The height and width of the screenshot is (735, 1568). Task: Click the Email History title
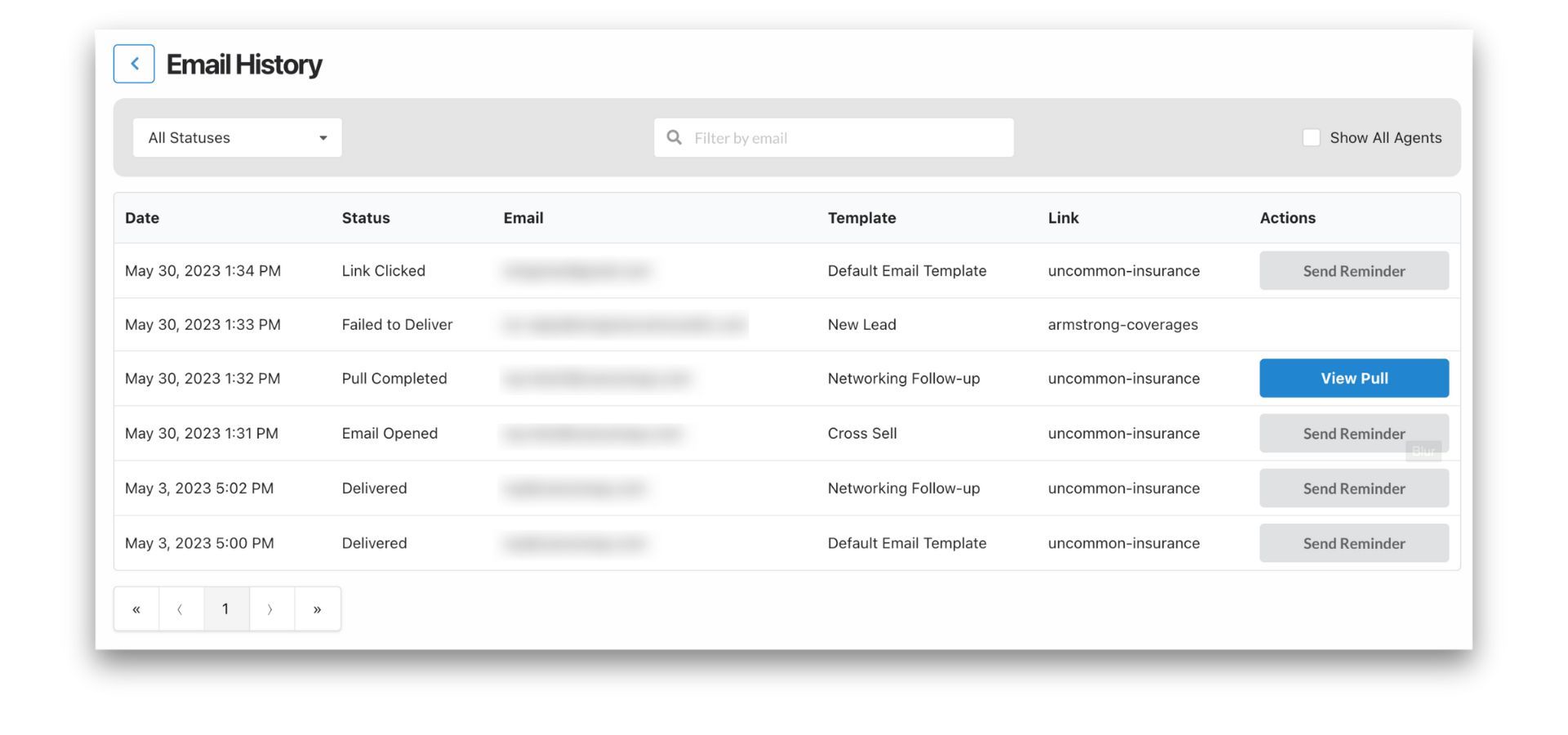[244, 64]
